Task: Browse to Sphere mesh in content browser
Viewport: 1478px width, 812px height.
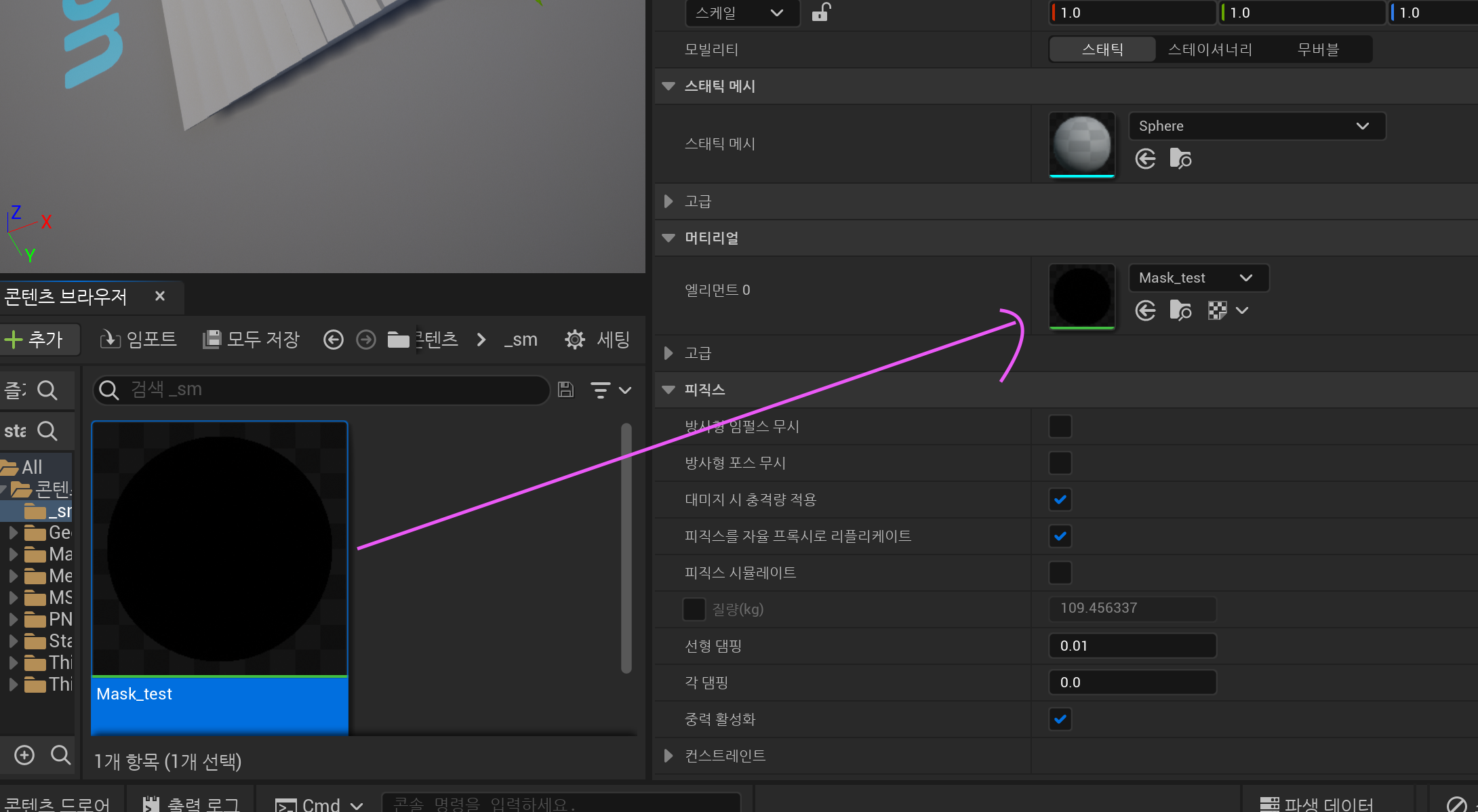Action: click(x=1180, y=159)
